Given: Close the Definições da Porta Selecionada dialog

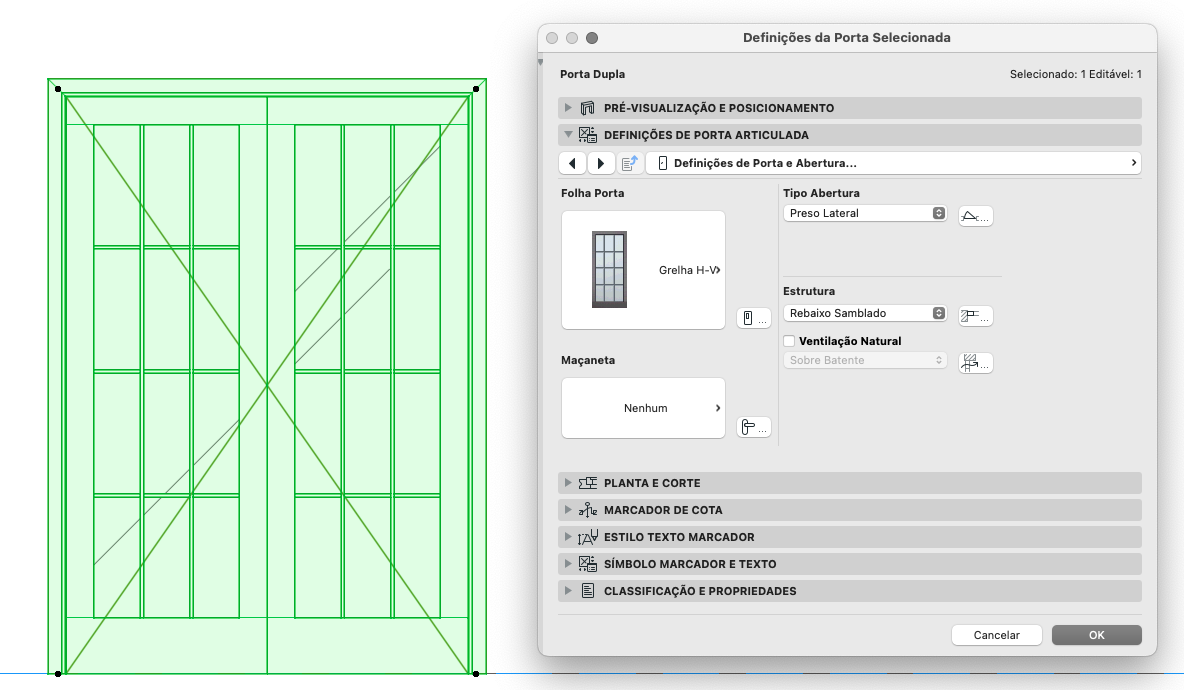Looking at the screenshot, I should coord(552,38).
